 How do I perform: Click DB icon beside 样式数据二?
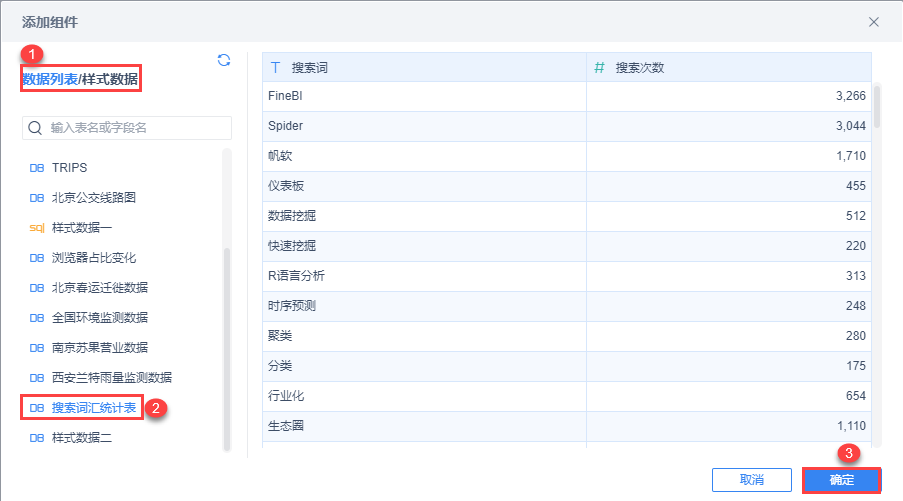[x=37, y=438]
